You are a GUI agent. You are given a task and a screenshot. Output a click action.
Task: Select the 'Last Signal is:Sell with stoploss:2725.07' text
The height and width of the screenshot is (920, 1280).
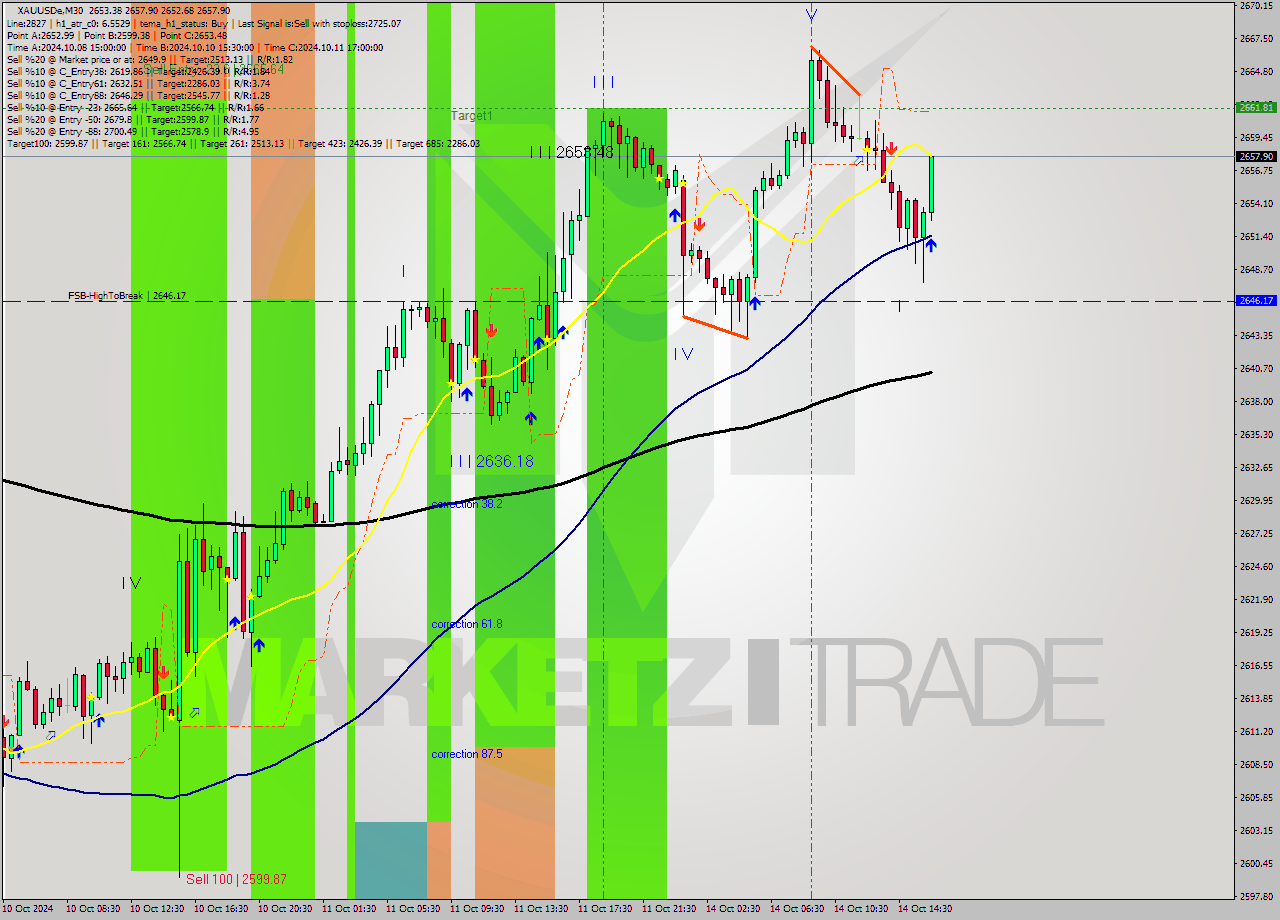click(320, 23)
